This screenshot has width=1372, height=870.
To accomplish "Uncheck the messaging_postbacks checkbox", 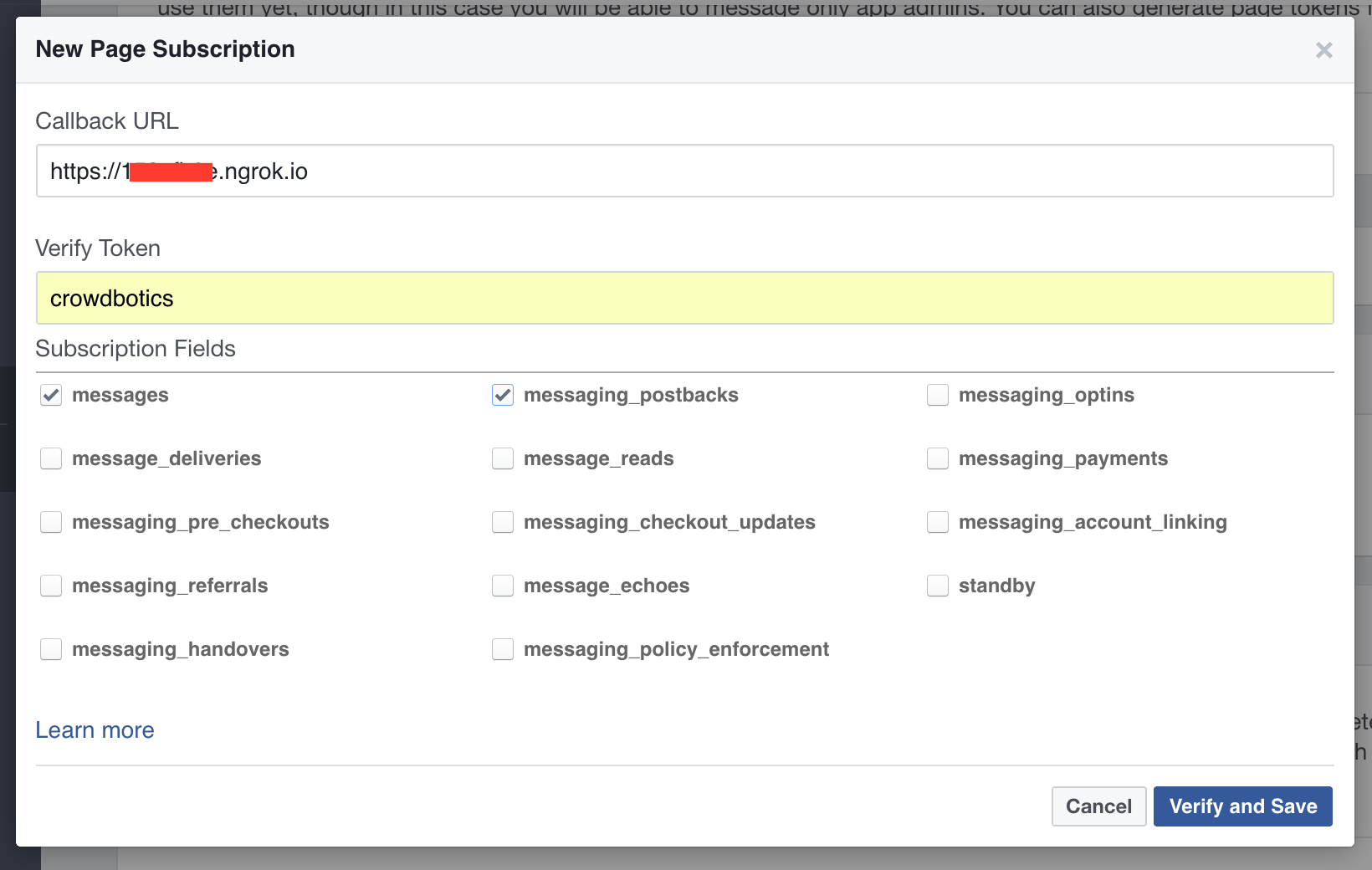I will tap(503, 395).
